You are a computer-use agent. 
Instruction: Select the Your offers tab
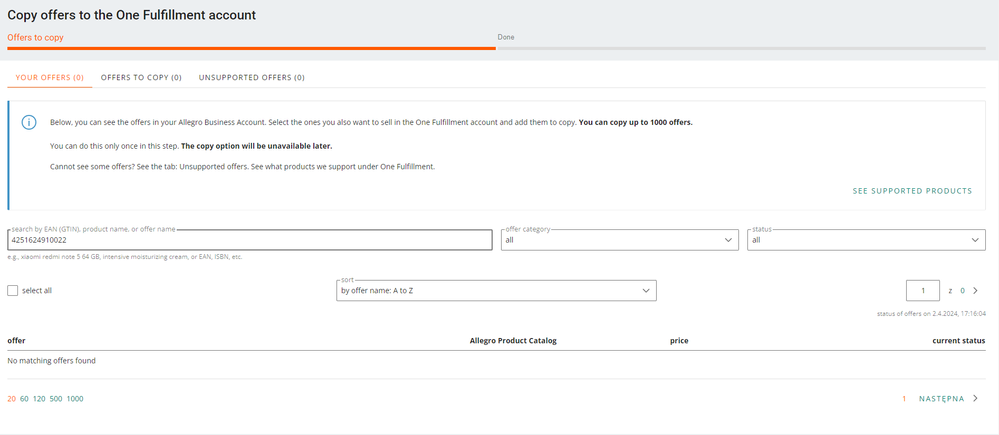[49, 77]
